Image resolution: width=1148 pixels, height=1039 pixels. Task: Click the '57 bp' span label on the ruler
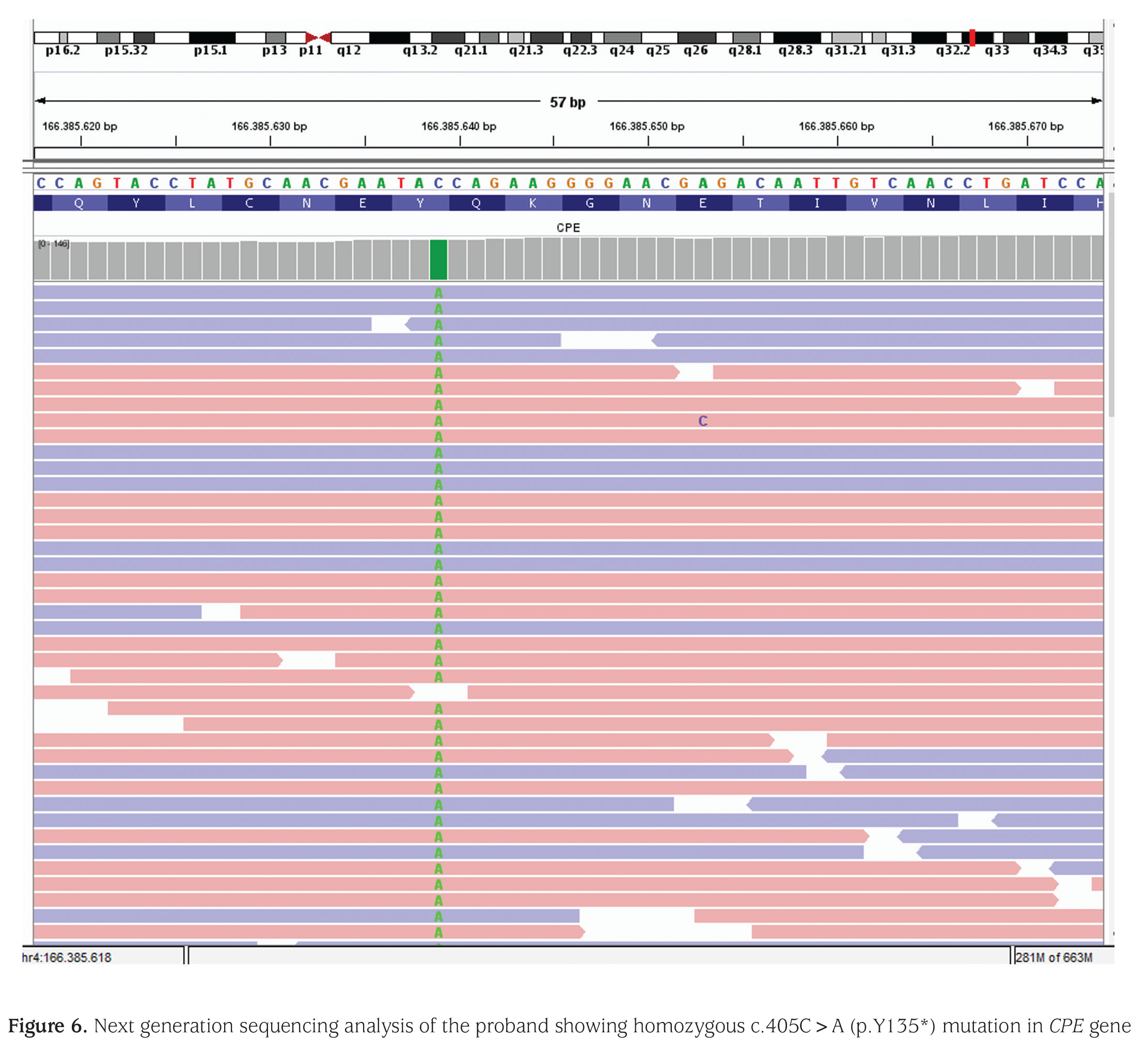coord(568,102)
